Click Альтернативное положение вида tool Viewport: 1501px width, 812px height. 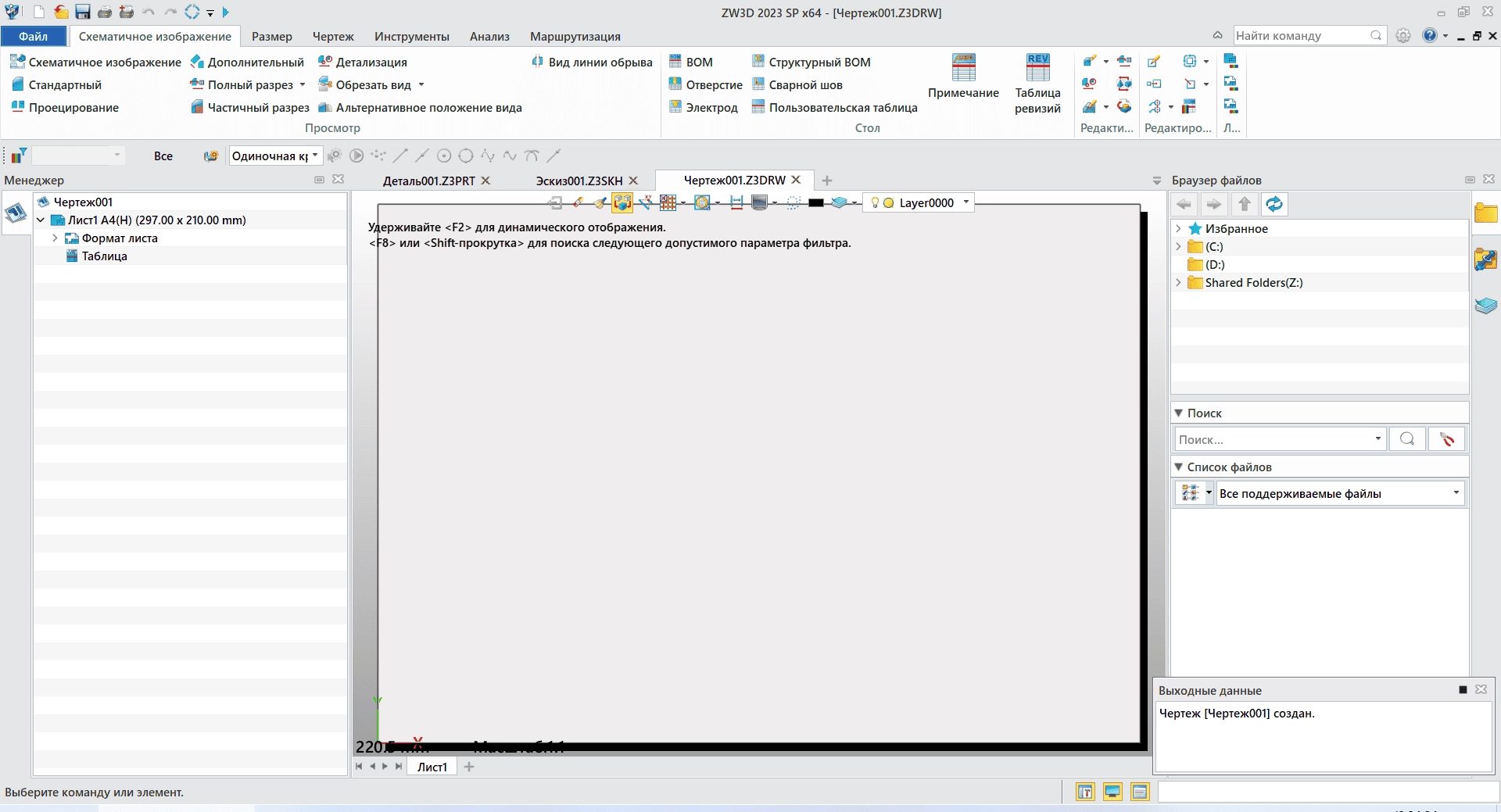coord(421,107)
